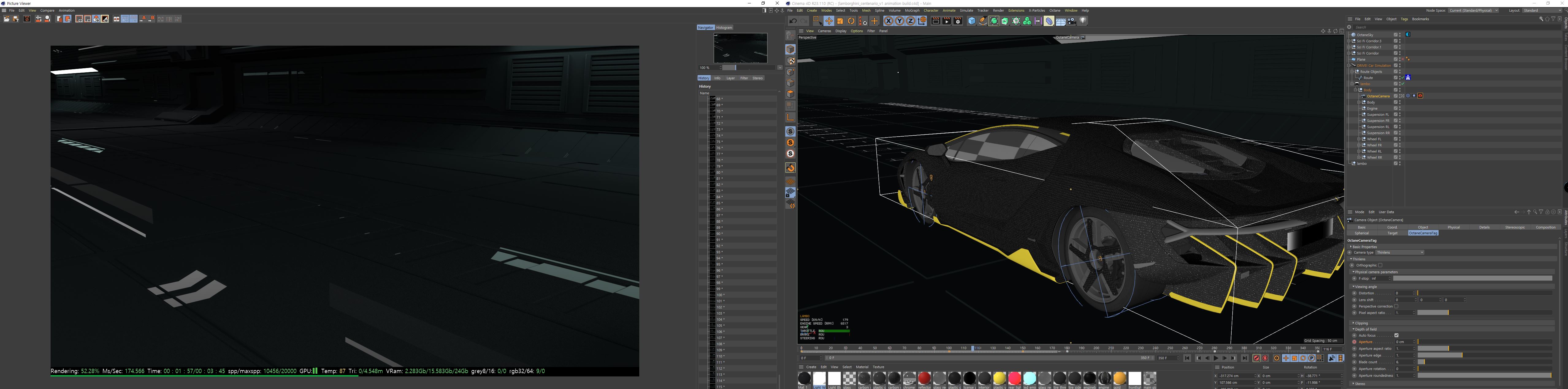Toggle the timeline sound speaker icon

1332,358
